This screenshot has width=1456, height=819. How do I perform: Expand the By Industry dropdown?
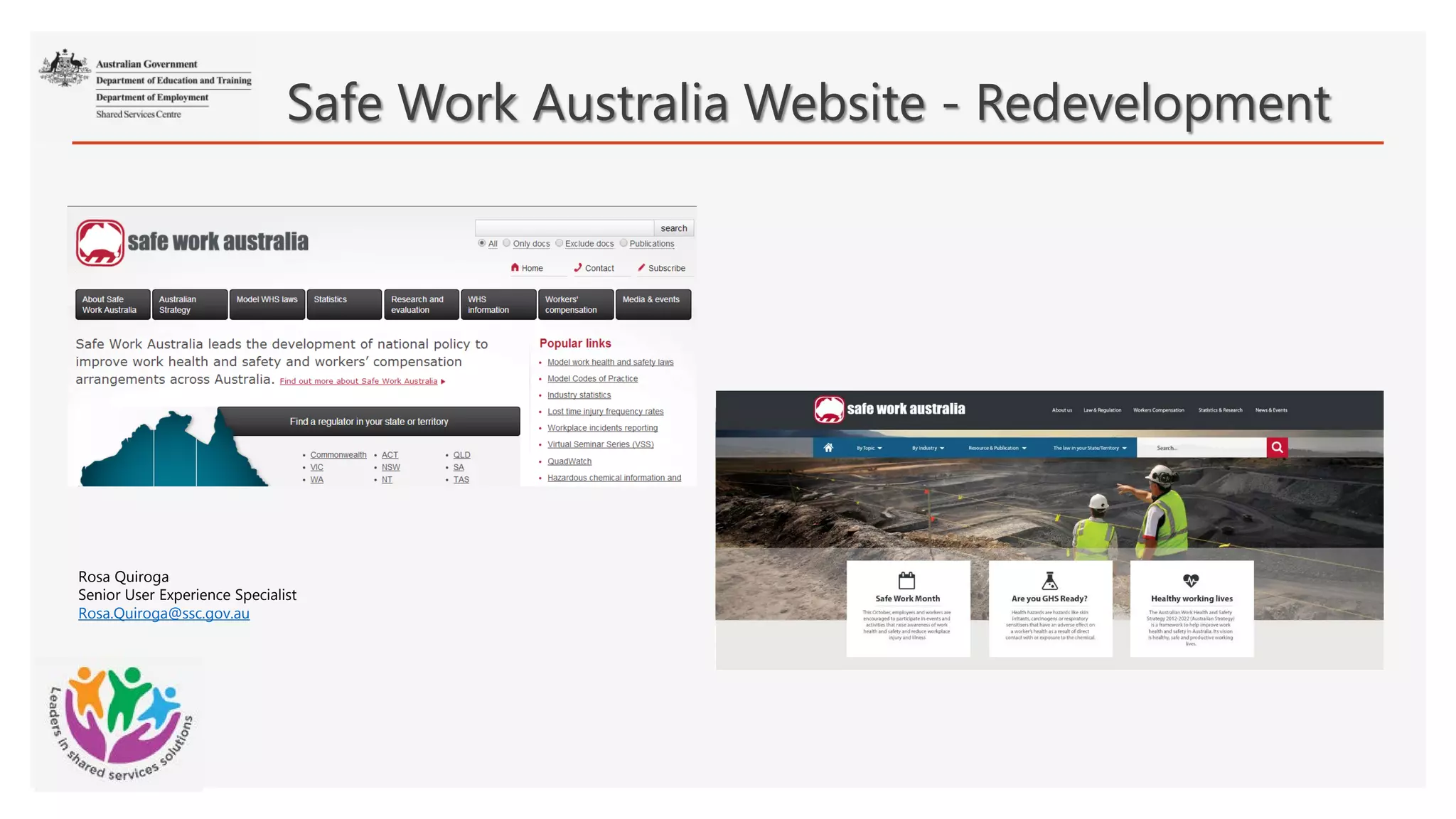[x=928, y=448]
